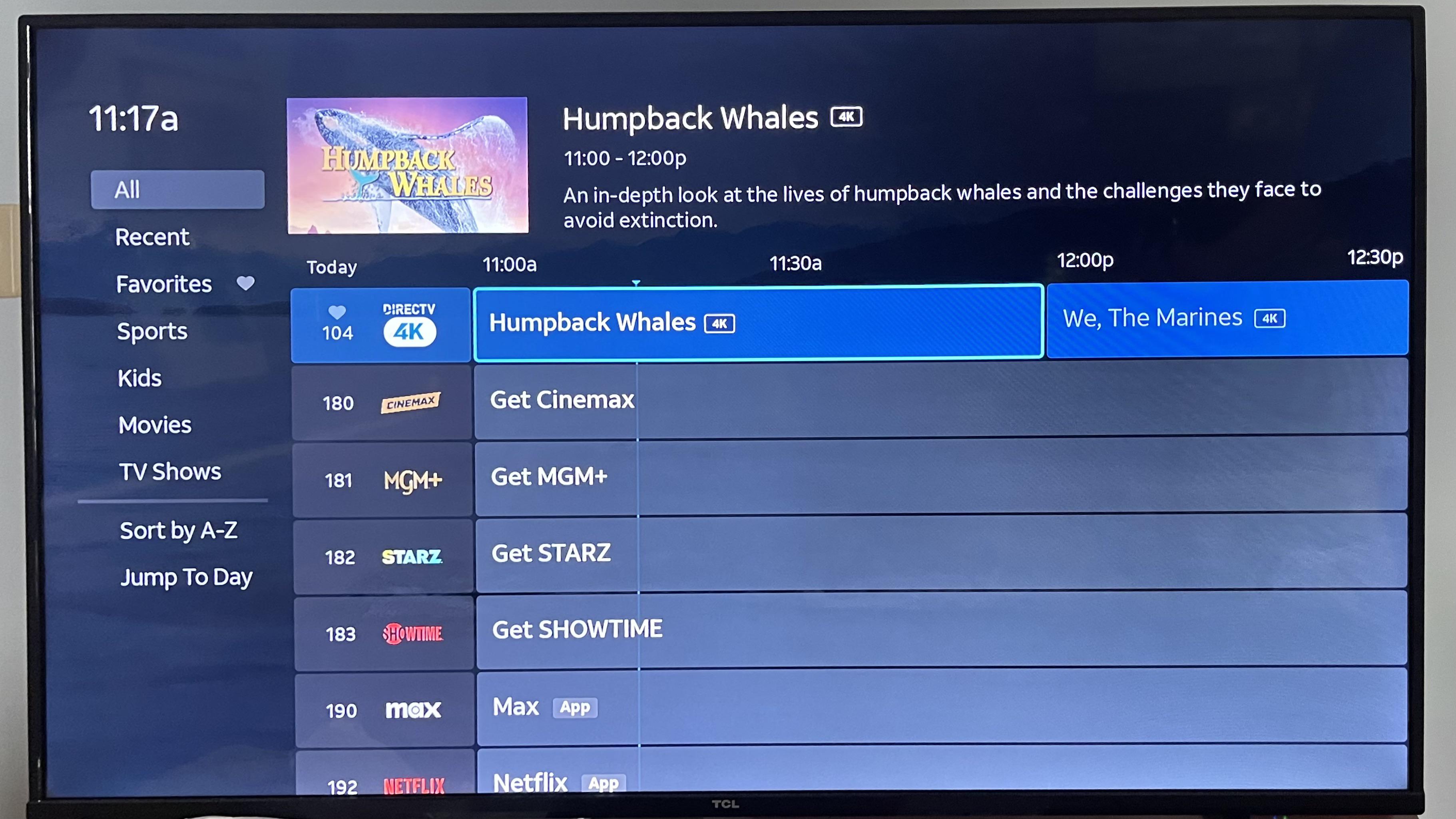Screen dimensions: 1456x819
Task: Select the Netflix channel logo
Action: pyautogui.click(x=414, y=786)
